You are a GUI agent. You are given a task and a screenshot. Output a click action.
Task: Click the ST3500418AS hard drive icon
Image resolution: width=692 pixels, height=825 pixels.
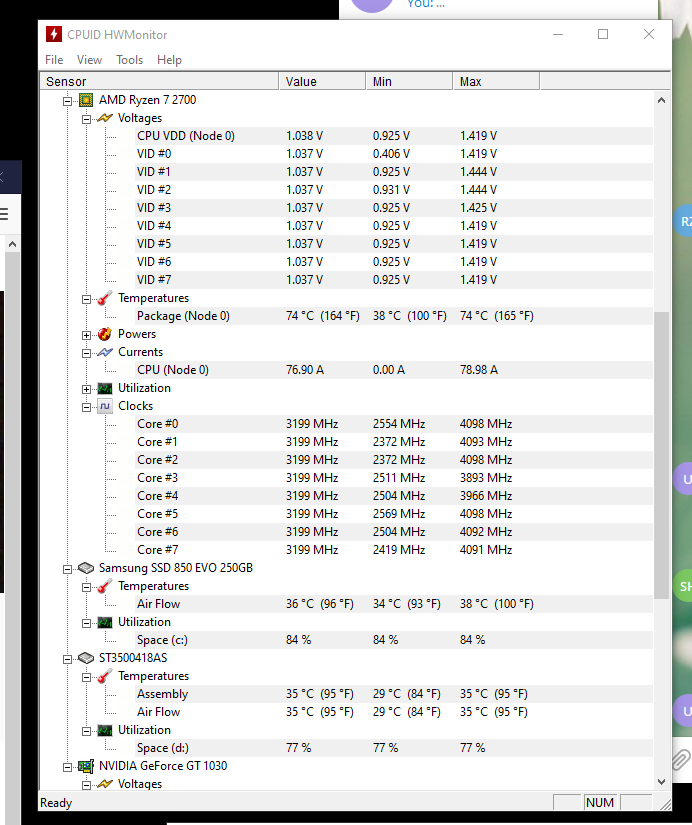coord(86,658)
